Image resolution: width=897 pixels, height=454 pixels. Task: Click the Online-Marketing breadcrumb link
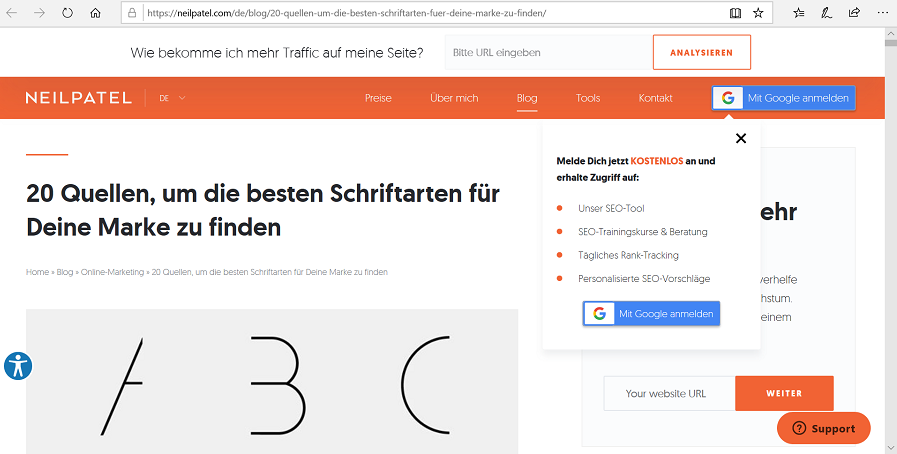(112, 272)
